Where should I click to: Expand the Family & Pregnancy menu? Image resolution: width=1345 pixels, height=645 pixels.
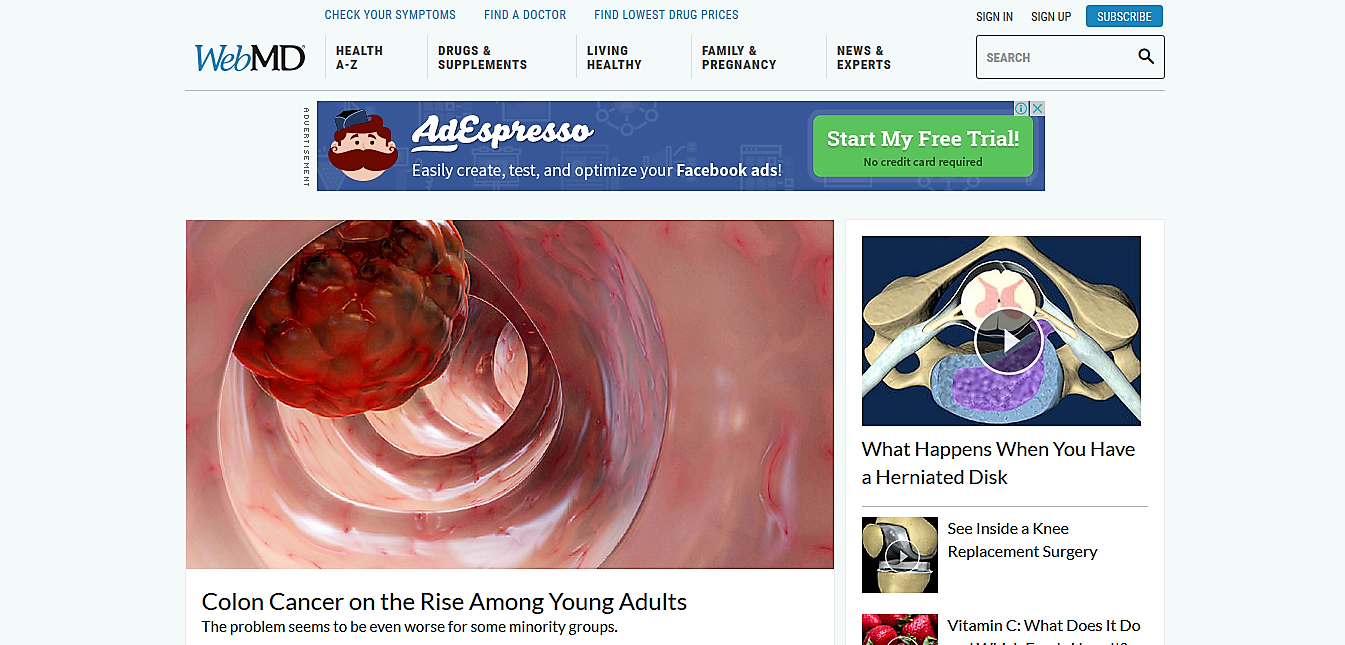pyautogui.click(x=739, y=57)
